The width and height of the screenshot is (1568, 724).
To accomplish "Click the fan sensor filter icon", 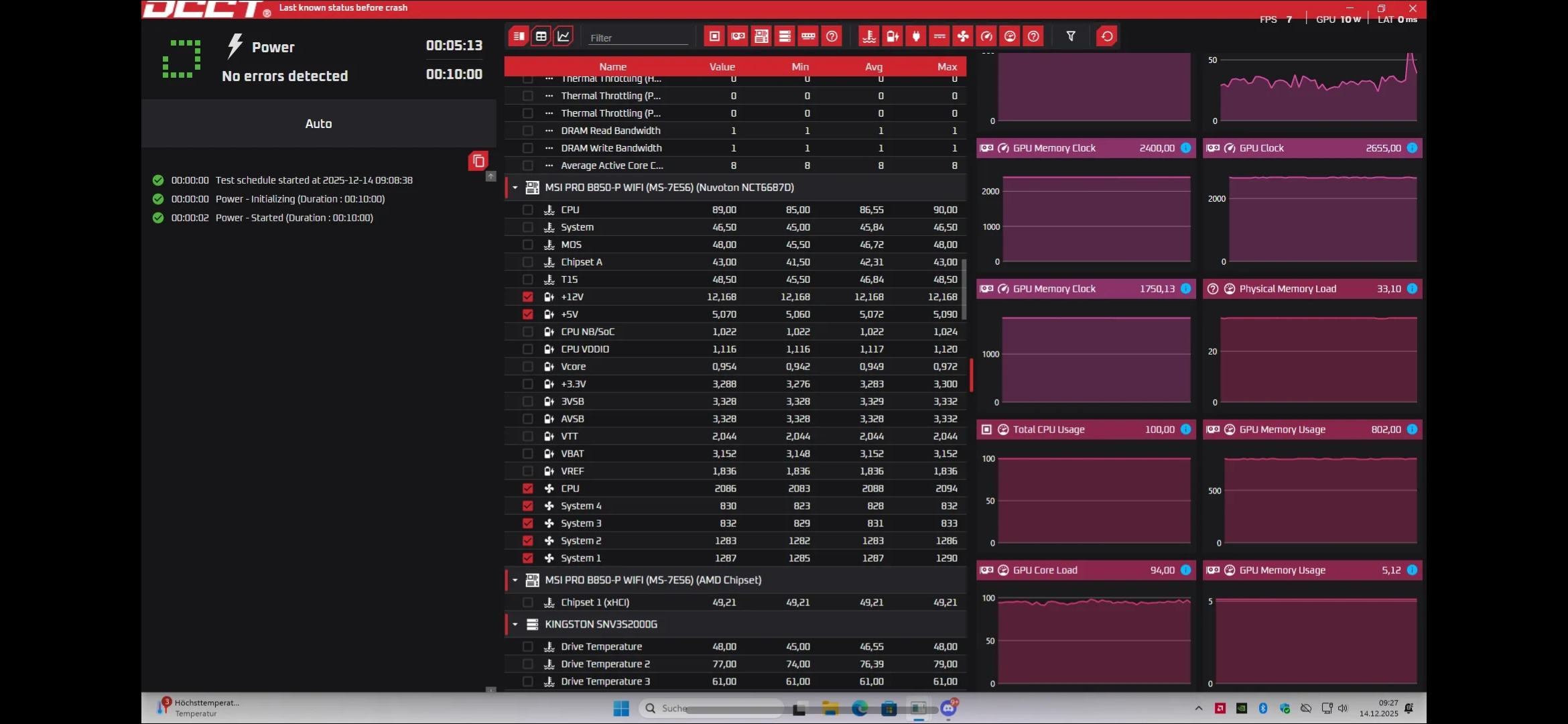I will (963, 36).
